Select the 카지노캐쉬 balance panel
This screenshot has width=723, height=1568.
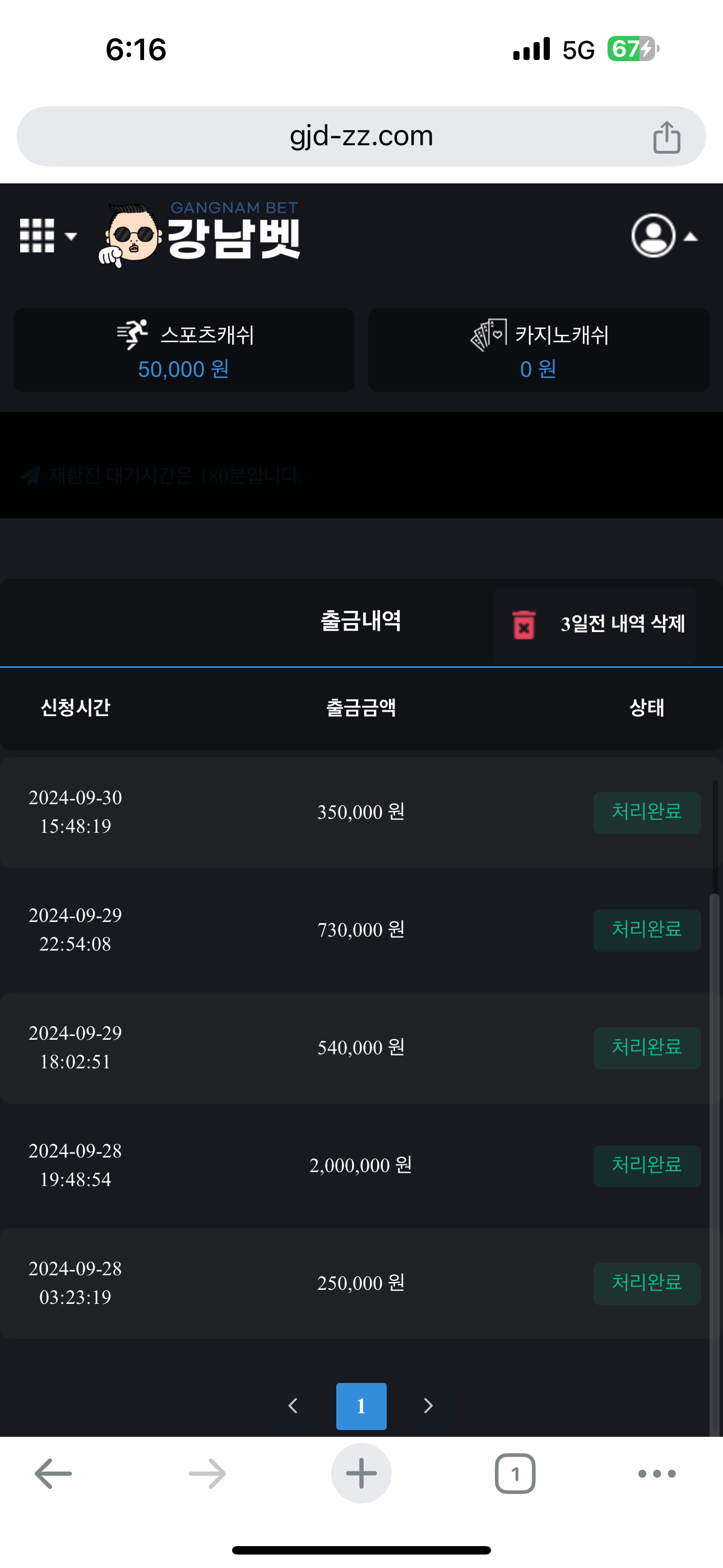[539, 350]
